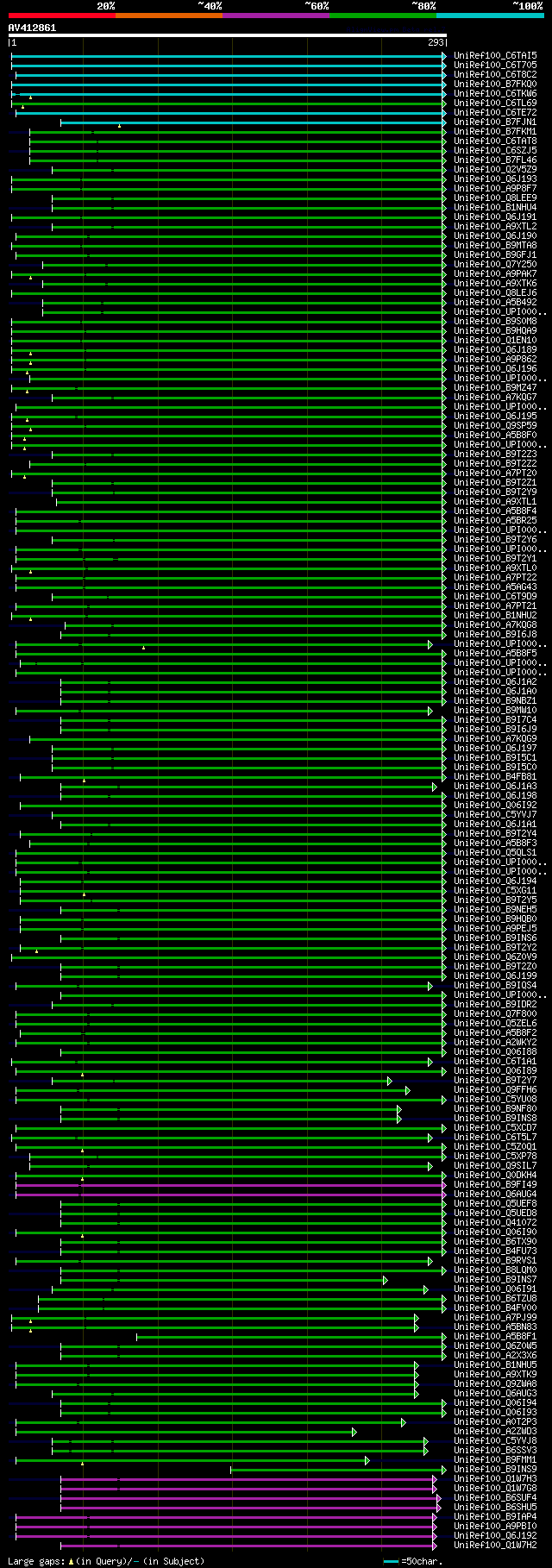552x1568 pixels.
Task: Click hit label UniRef100_B4FU73
Action: tap(495, 1251)
